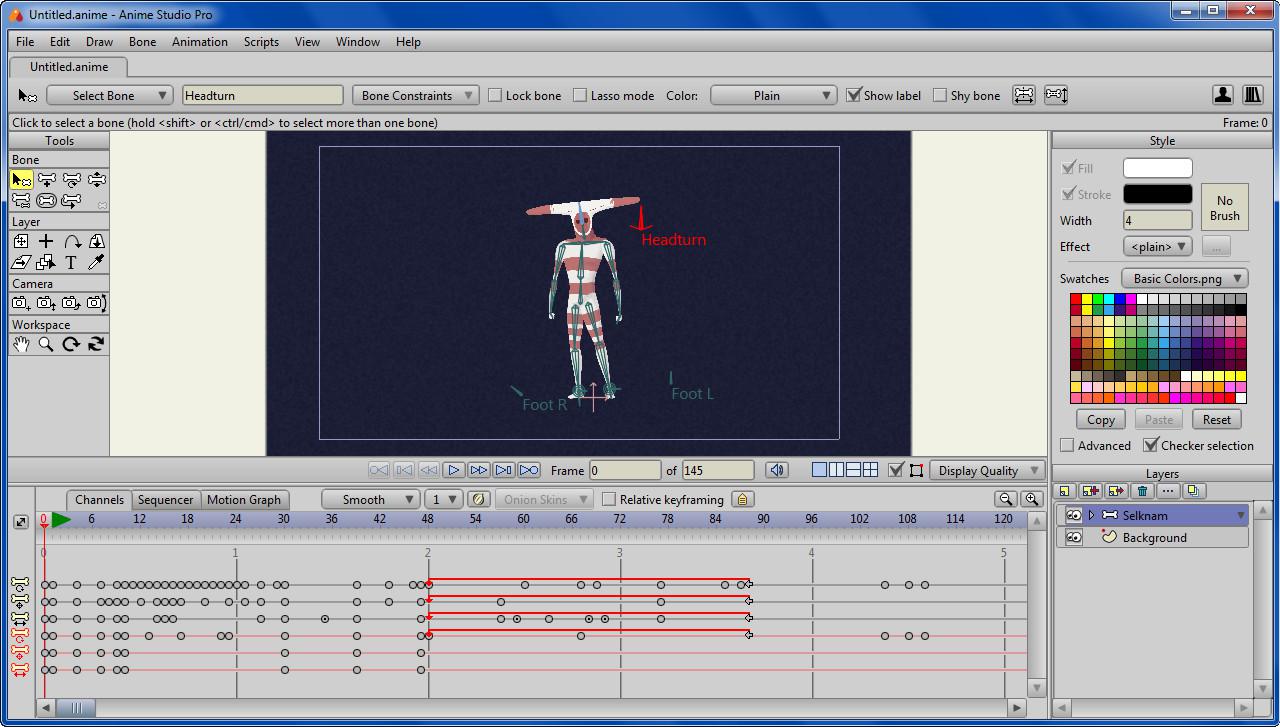Turn on Relative keyframing
1280x727 pixels.
pyautogui.click(x=609, y=499)
